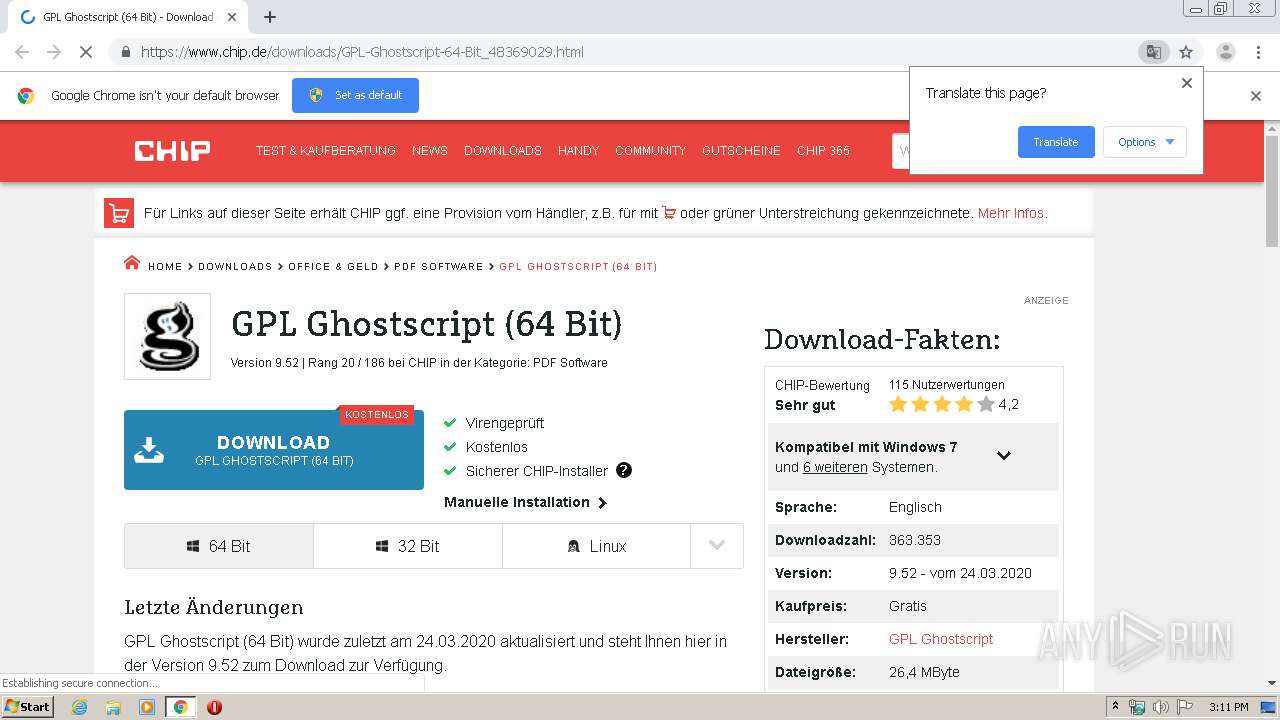The height and width of the screenshot is (720, 1280).
Task: Open the DOWNLOADS menu item
Action: click(x=503, y=151)
